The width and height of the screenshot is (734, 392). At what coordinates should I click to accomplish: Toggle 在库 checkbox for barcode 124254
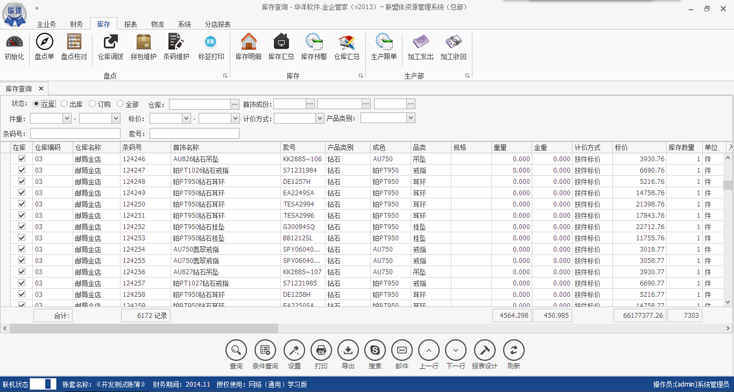(x=22, y=249)
